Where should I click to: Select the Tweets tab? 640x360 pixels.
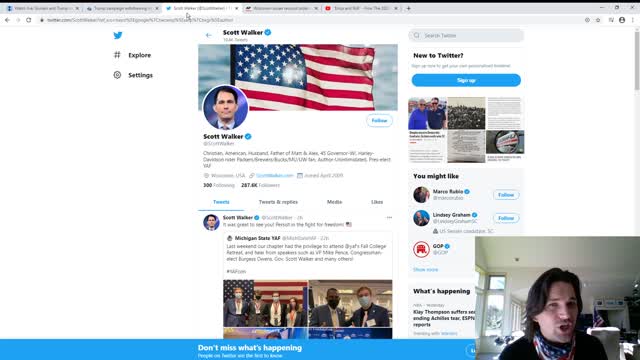coord(221,202)
